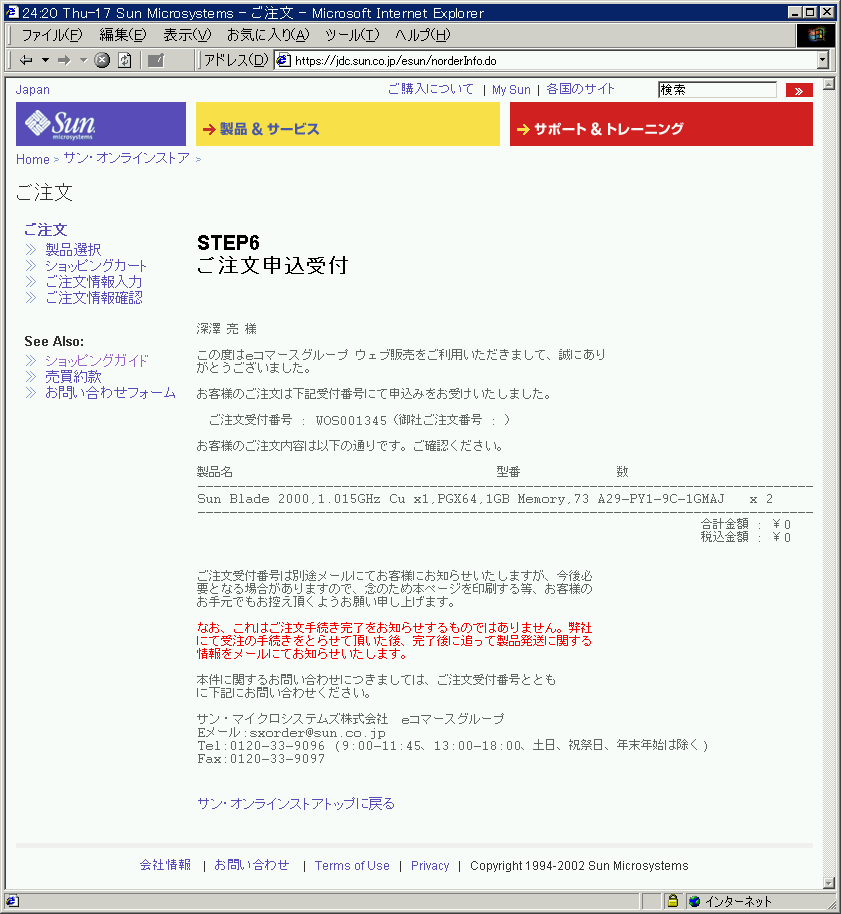Open the 表示(V) menu

pos(187,35)
